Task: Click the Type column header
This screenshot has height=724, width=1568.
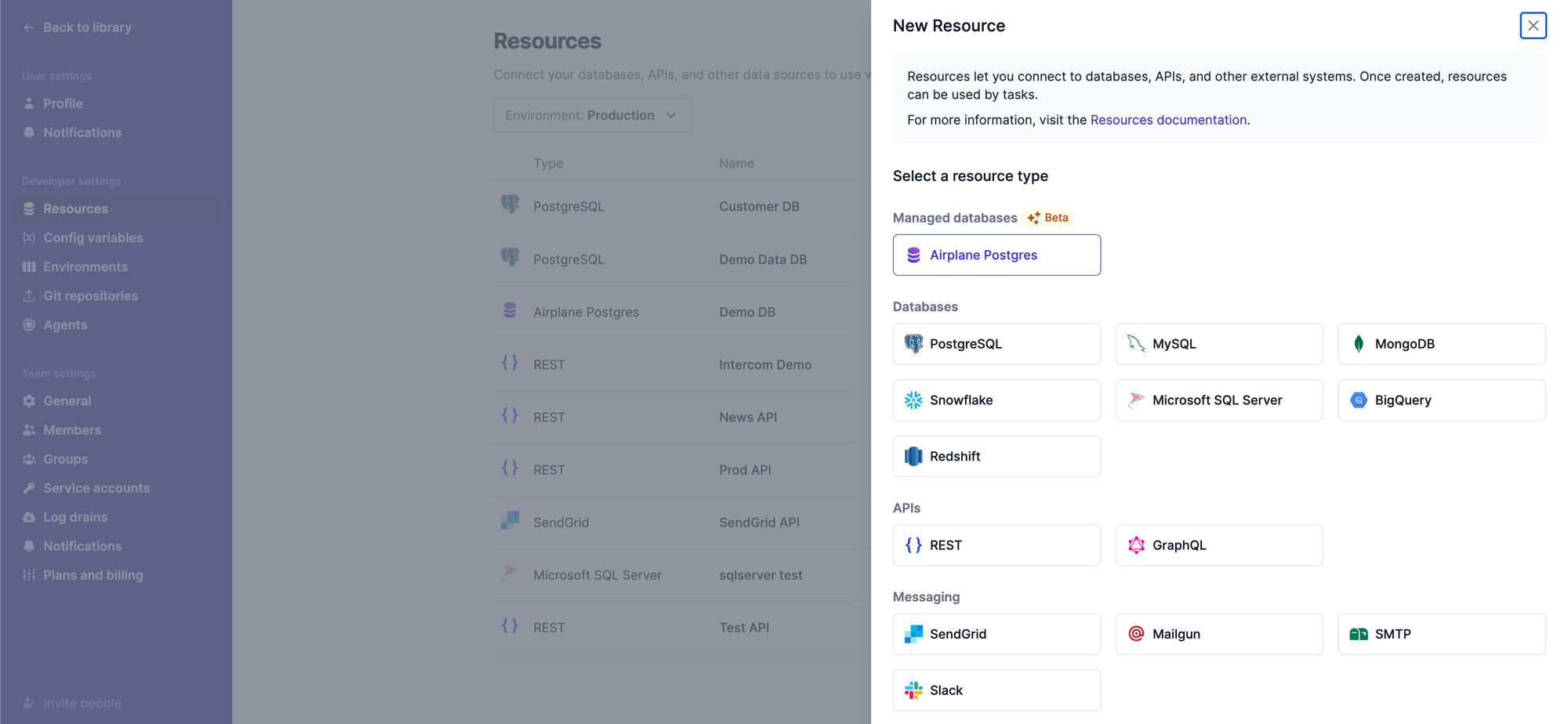Action: coord(548,163)
